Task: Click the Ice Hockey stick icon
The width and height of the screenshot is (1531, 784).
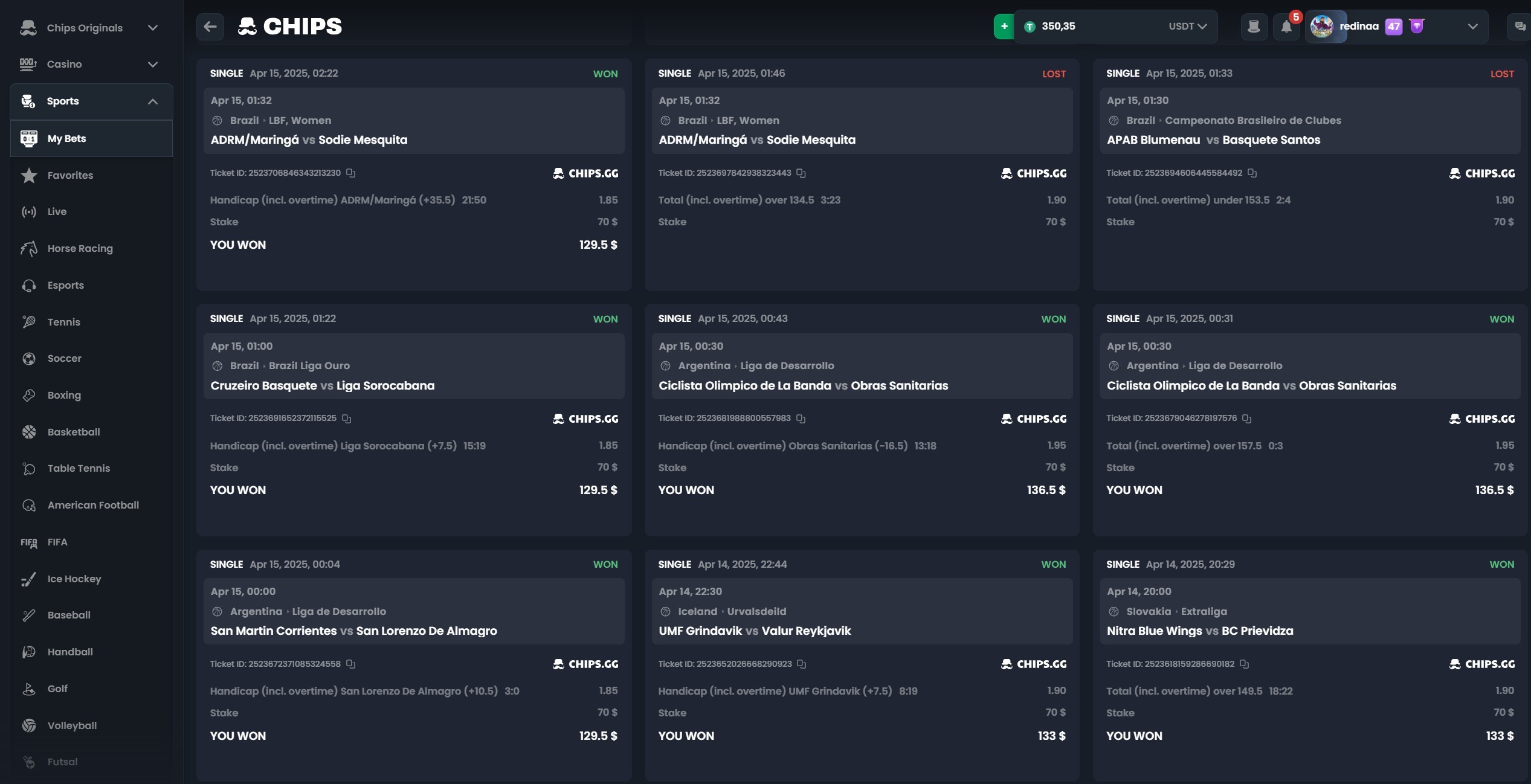Action: pos(29,579)
